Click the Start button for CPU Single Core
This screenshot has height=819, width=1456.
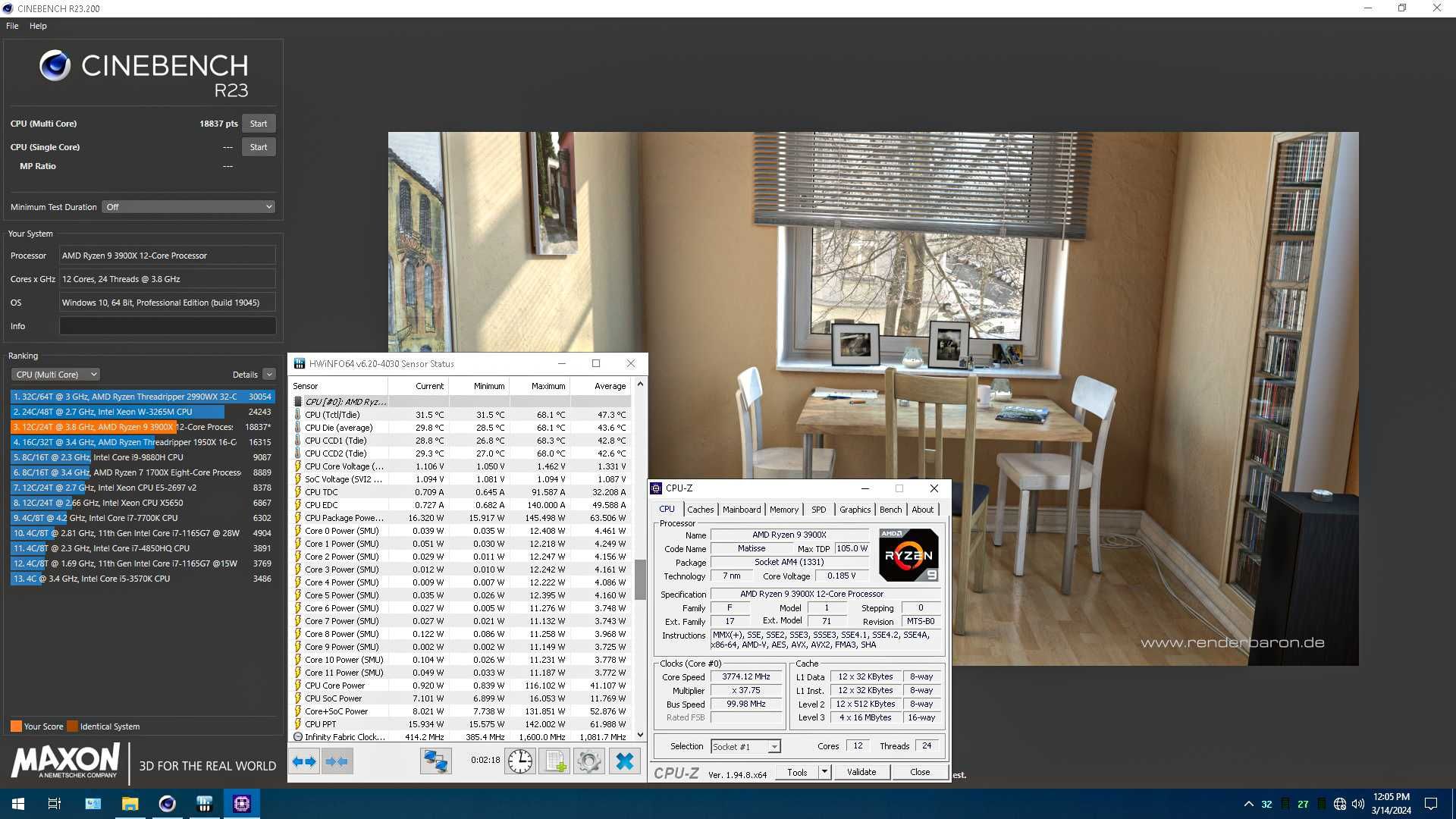pos(259,147)
